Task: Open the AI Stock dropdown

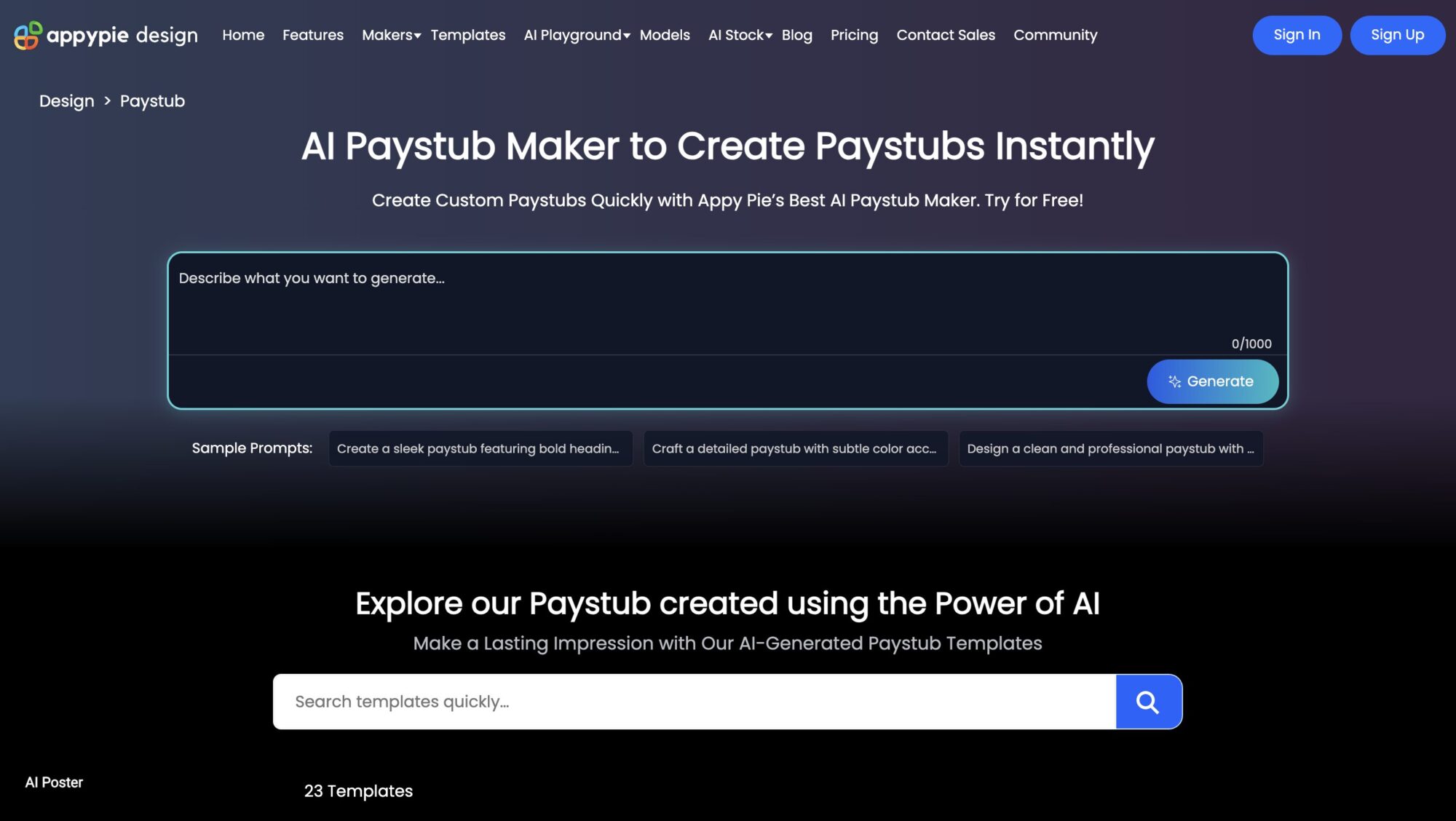Action: pyautogui.click(x=740, y=35)
